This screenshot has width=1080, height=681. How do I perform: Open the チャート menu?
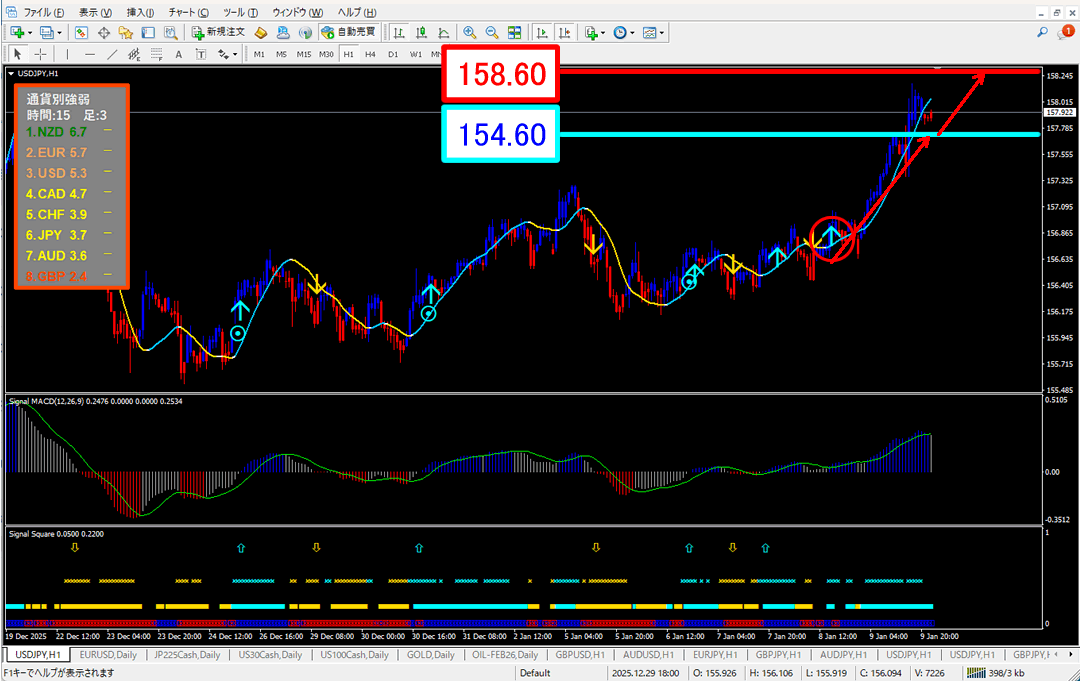[187, 12]
